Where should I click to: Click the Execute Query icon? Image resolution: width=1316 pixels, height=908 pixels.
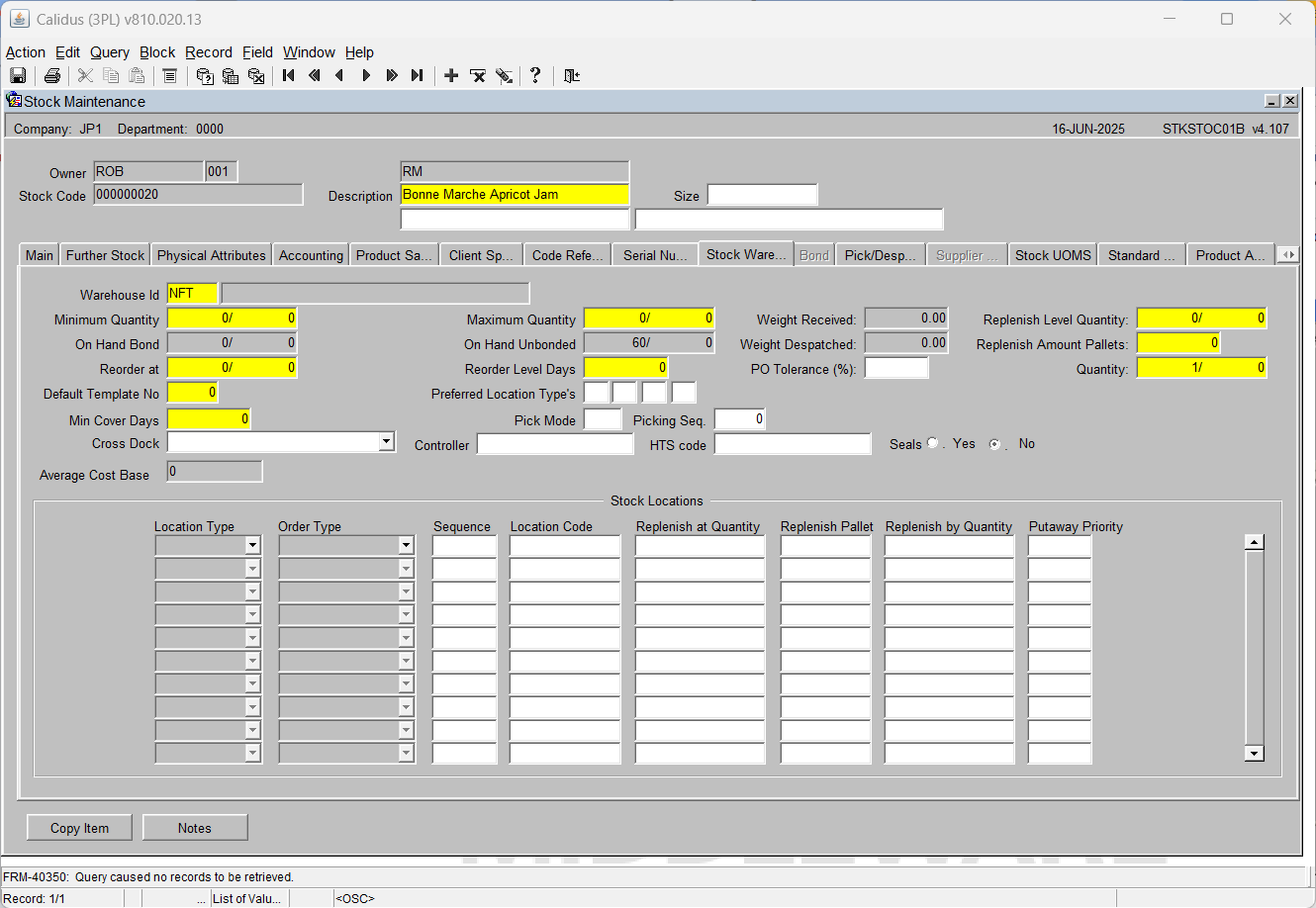tap(231, 75)
